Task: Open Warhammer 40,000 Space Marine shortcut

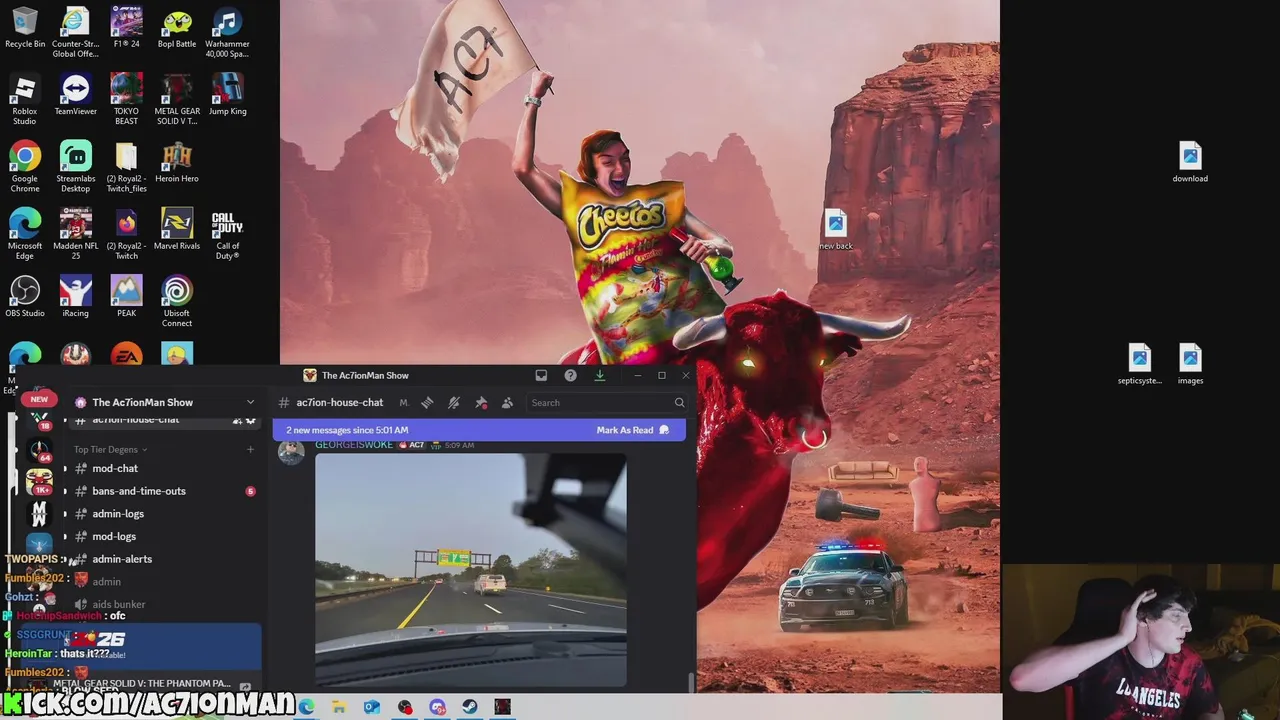Action: [x=227, y=32]
